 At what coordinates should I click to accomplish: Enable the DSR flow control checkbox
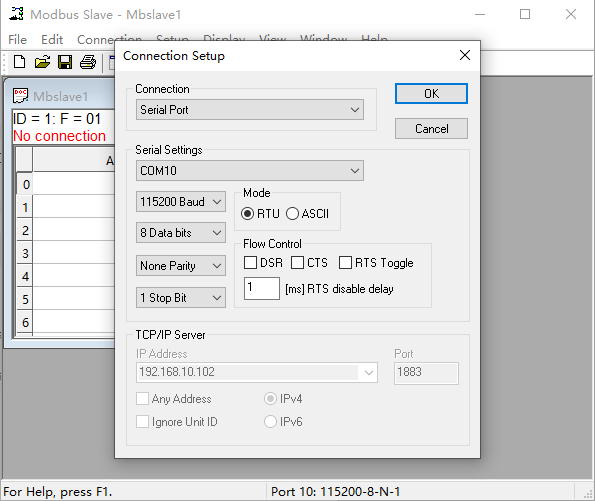tap(250, 263)
